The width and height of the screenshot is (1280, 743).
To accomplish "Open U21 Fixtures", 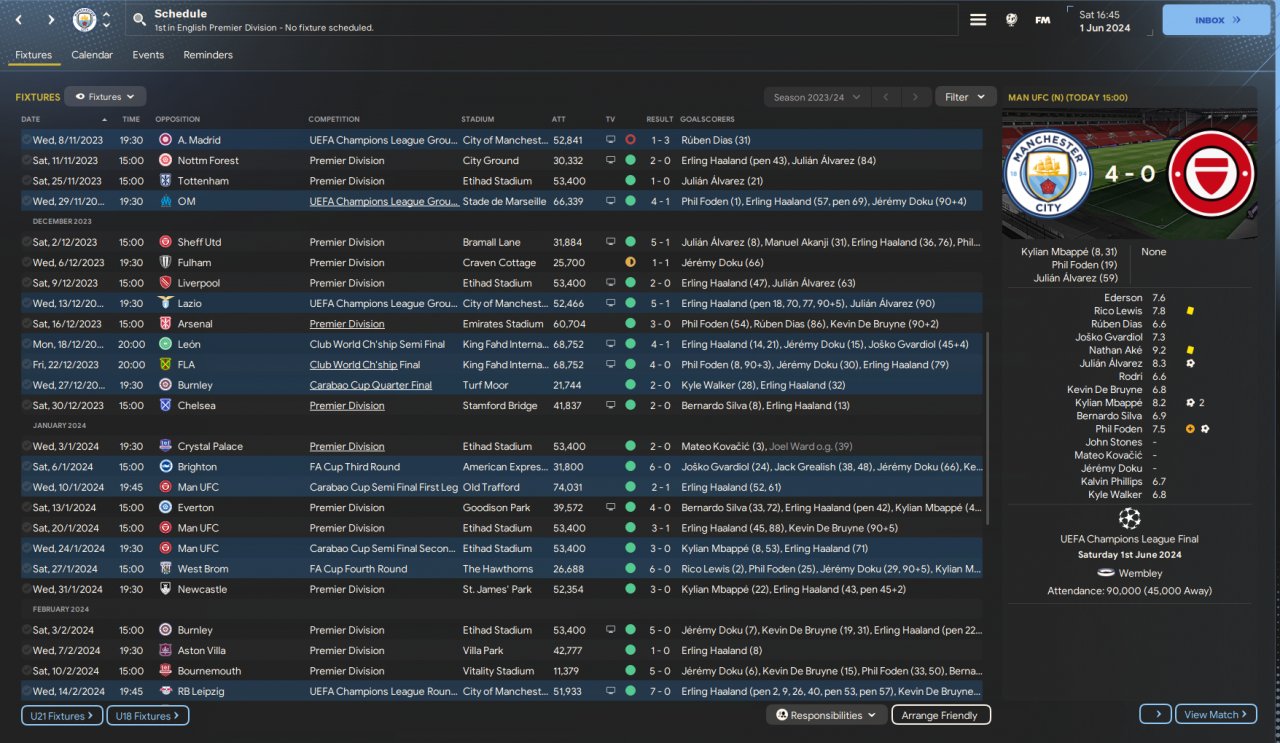I will click(62, 715).
